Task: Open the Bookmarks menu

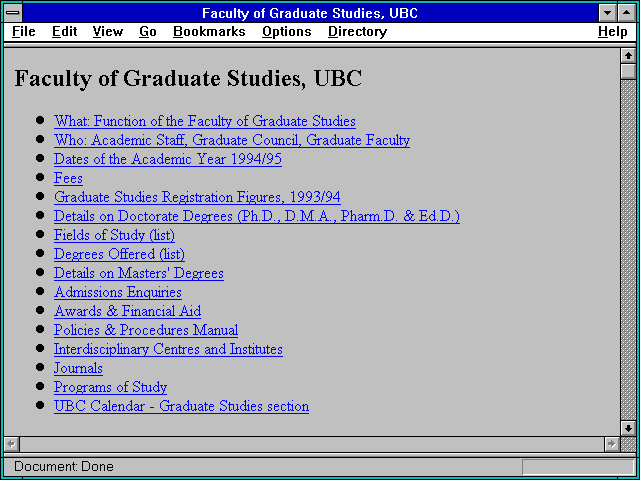Action: coord(209,32)
